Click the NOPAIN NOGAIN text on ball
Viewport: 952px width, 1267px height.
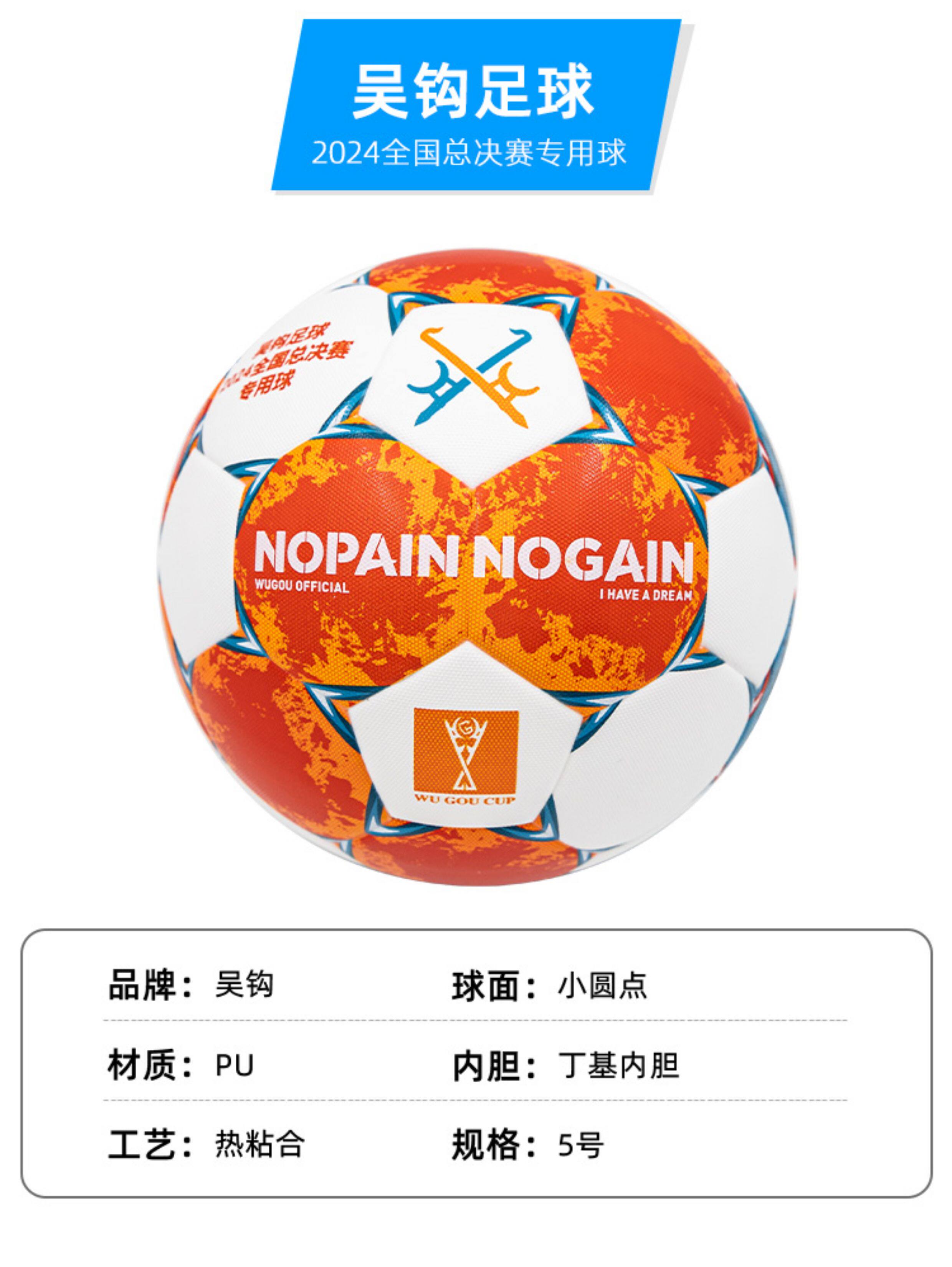(474, 554)
